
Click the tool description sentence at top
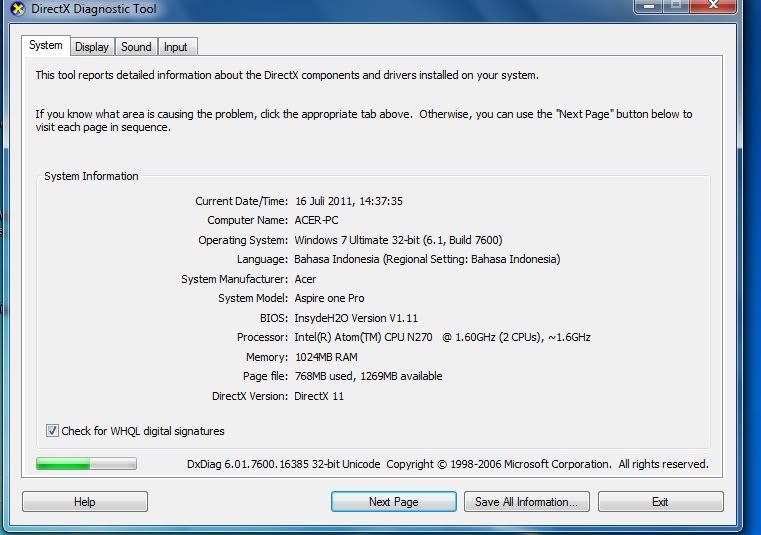287,75
